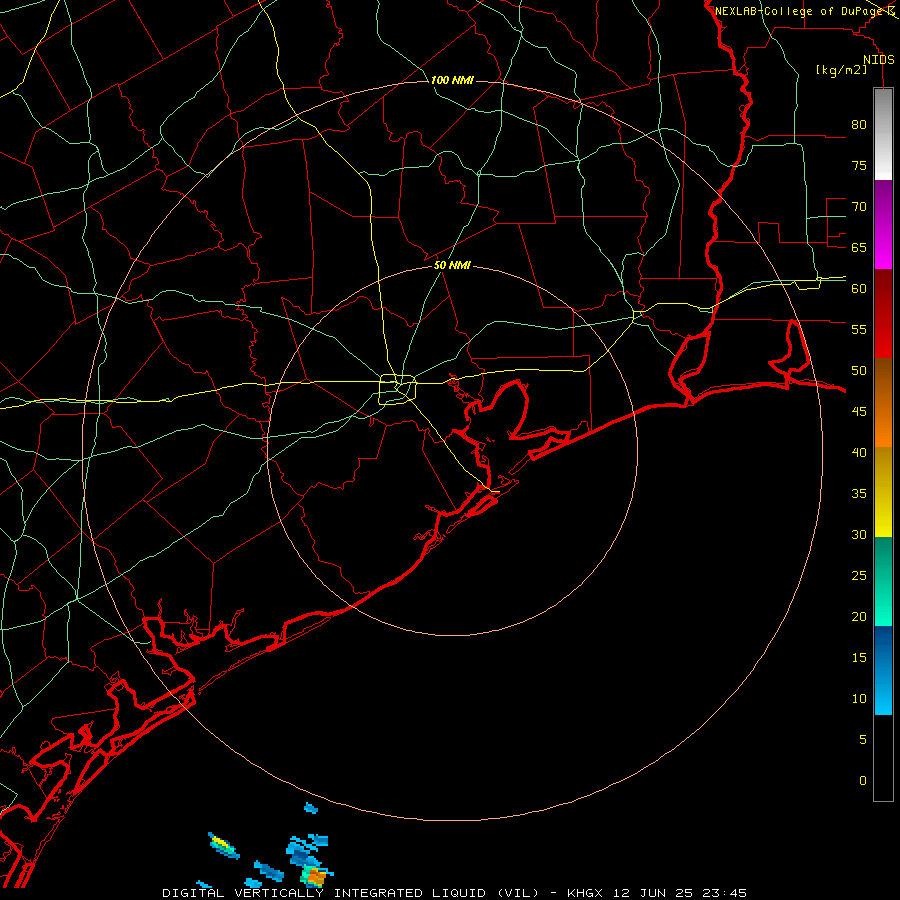This screenshot has width=900, height=900.
Task: Click the NIDS label
Action: tap(878, 60)
